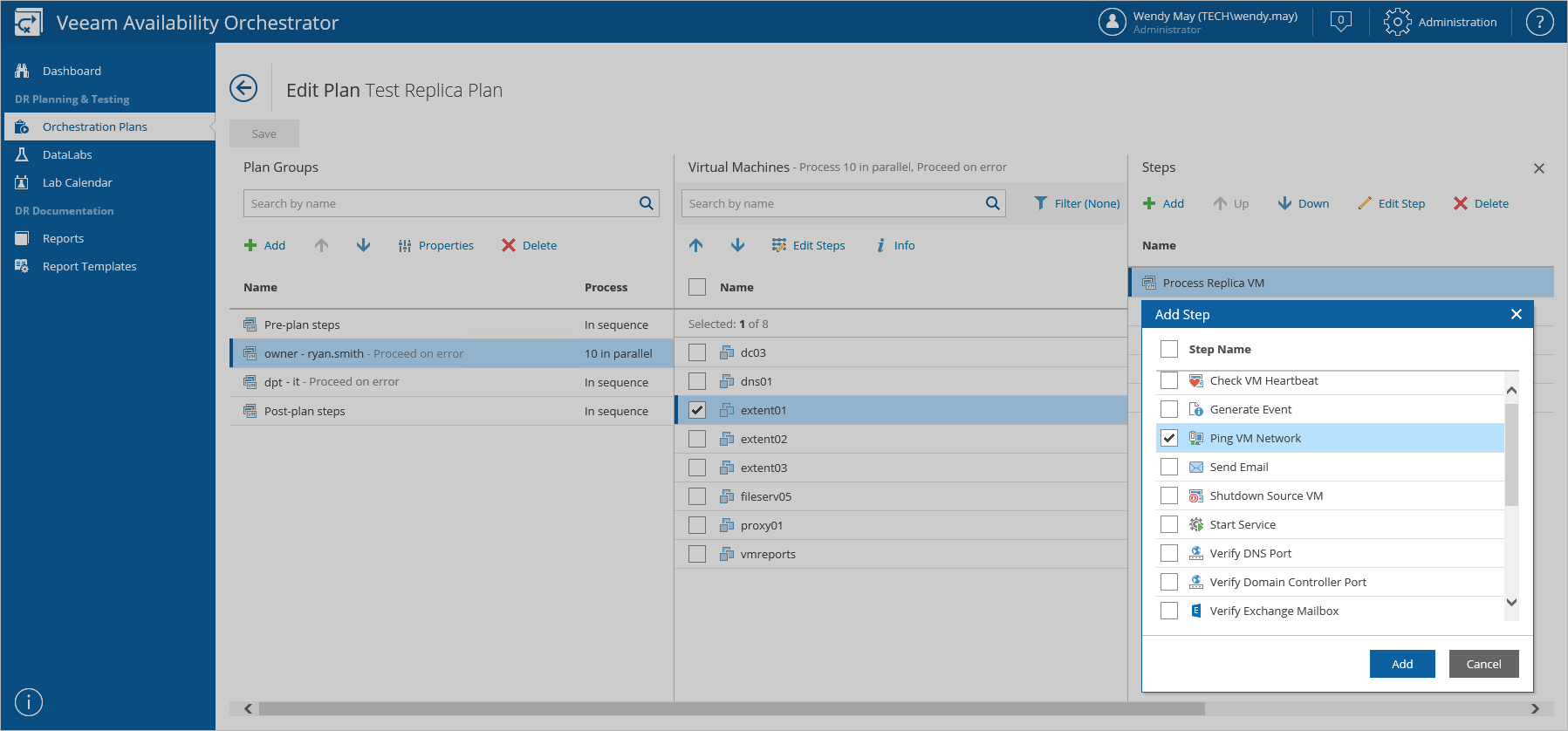Screen dimensions: 1568x731
Task: Click the Virtual Machines search magnifier icon
Action: coord(992,203)
